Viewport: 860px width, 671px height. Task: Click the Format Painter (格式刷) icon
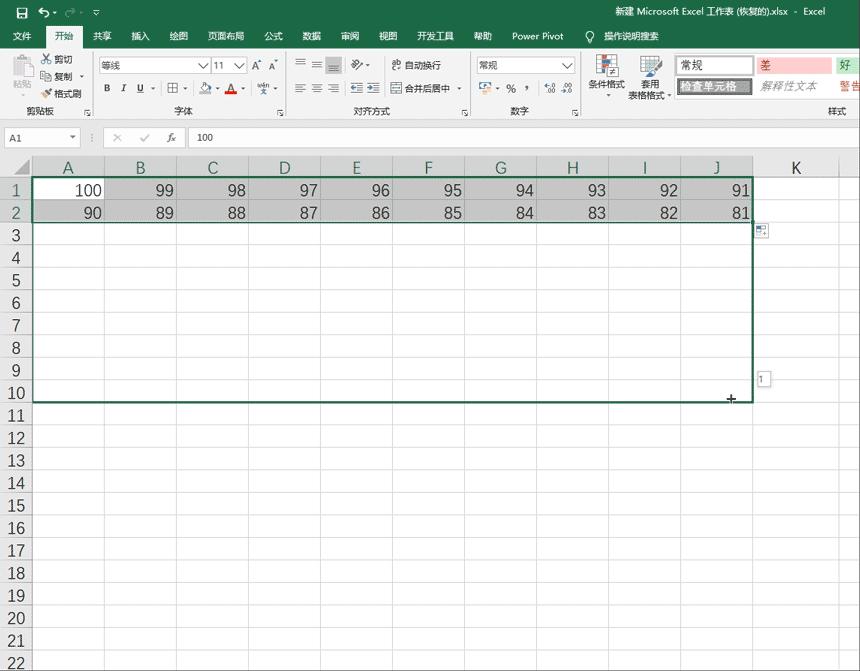point(46,93)
